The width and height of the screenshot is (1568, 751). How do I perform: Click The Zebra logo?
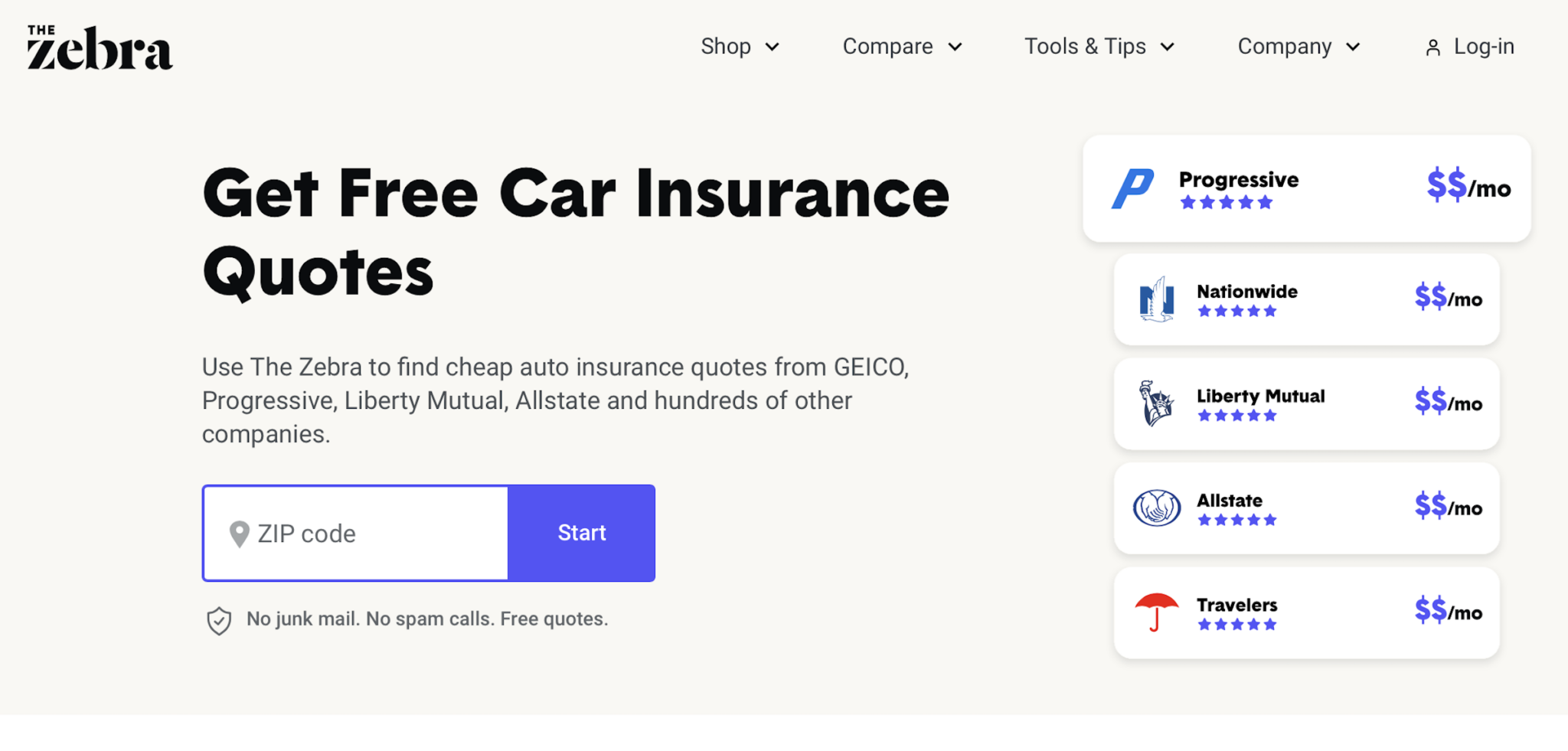tap(100, 47)
